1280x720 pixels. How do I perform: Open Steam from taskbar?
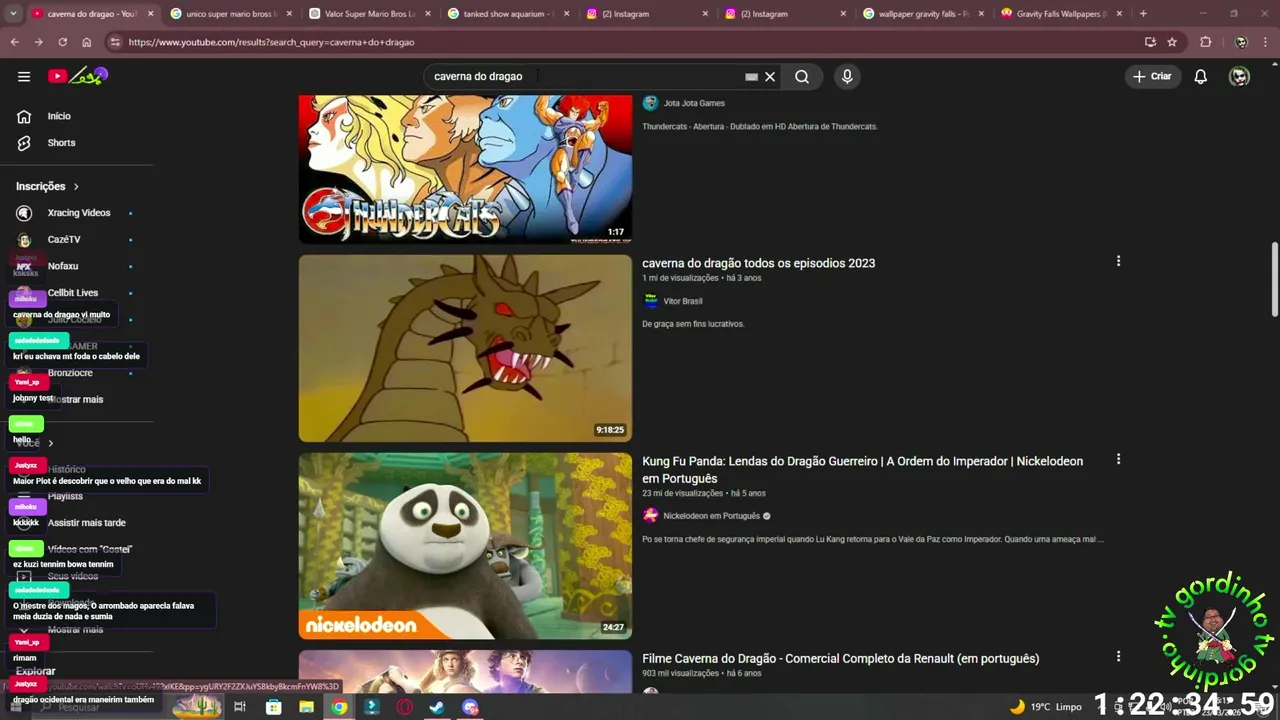(x=437, y=707)
